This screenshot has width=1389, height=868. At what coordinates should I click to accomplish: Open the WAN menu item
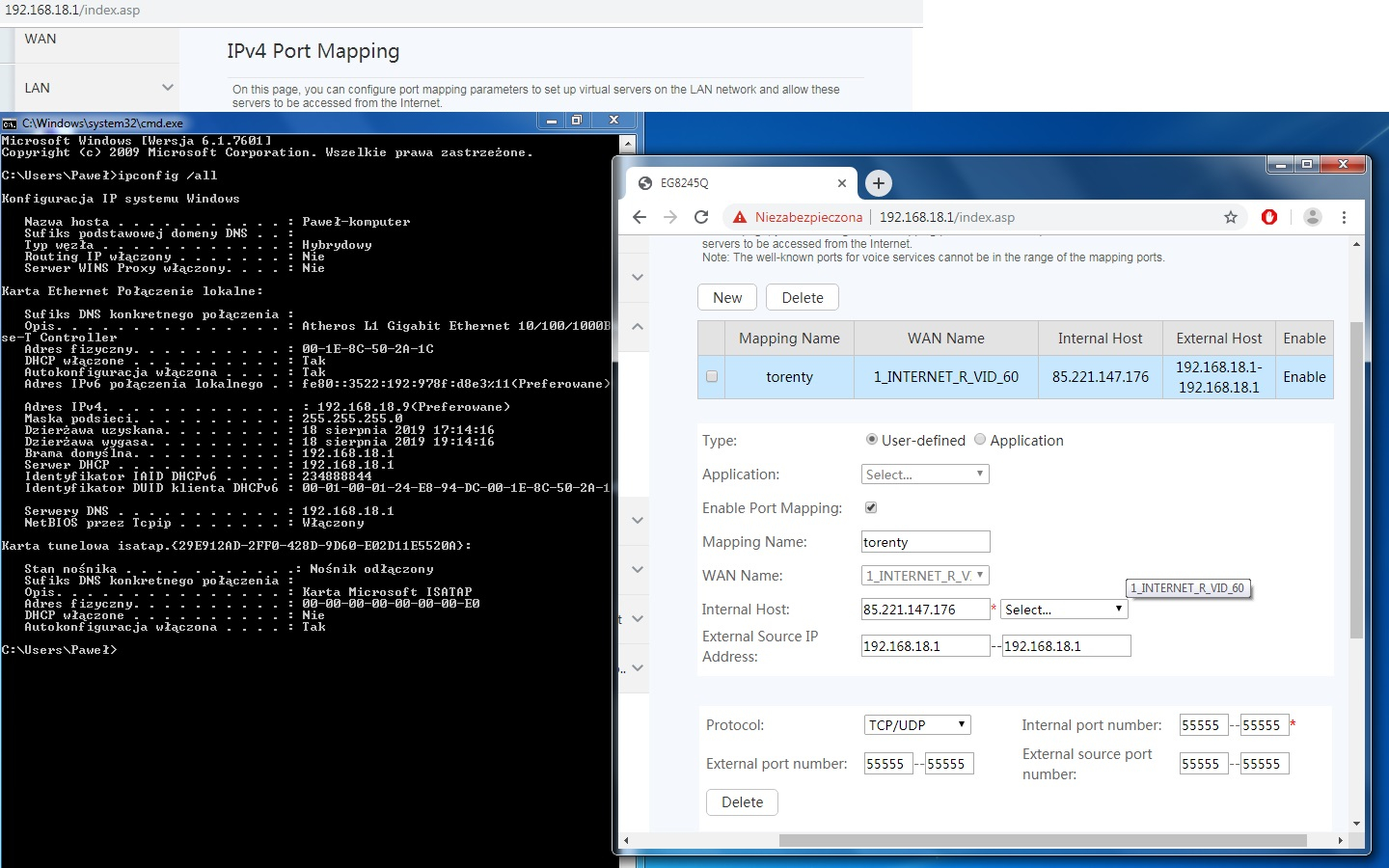click(41, 39)
